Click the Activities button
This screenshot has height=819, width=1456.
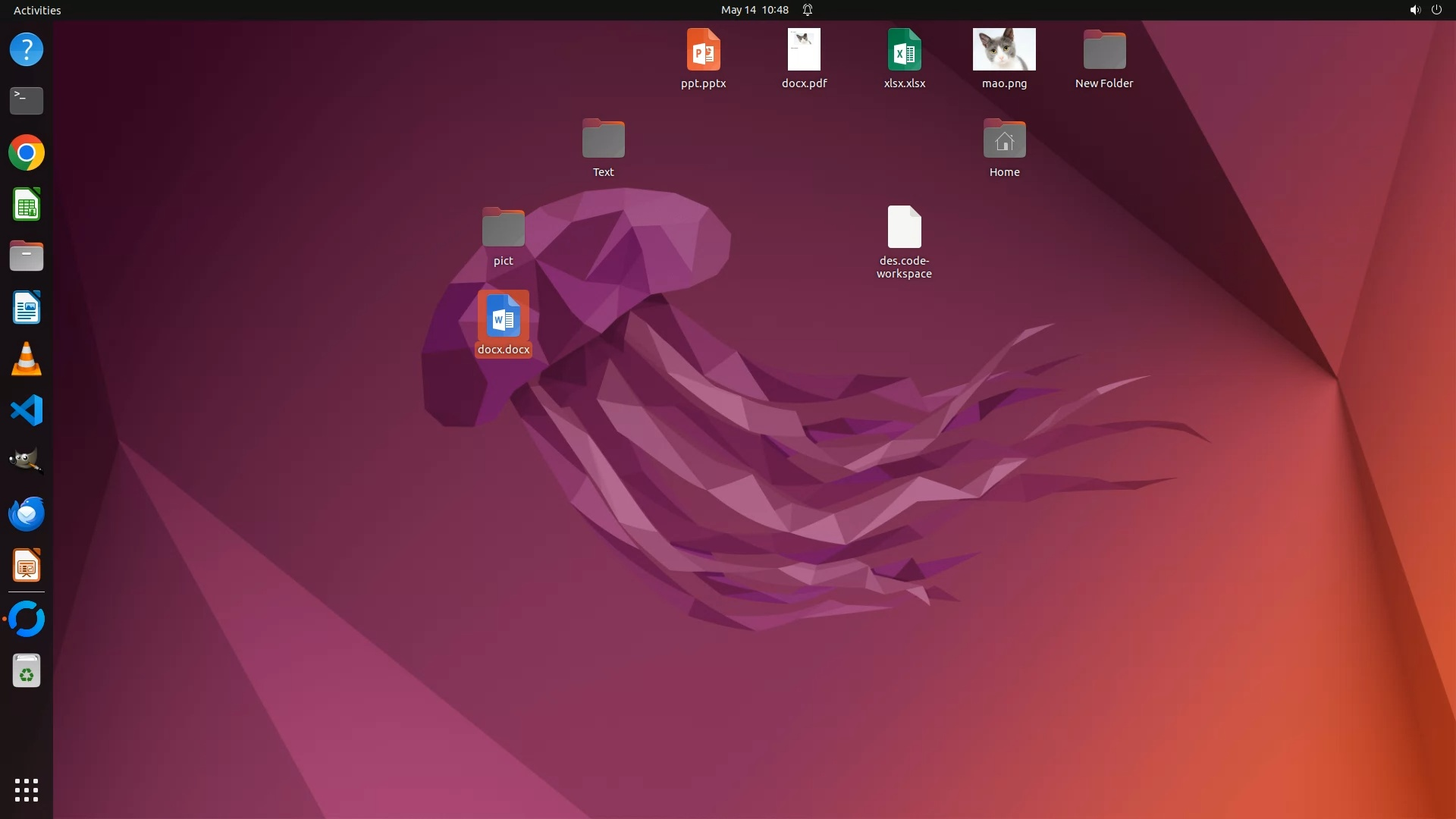click(37, 10)
